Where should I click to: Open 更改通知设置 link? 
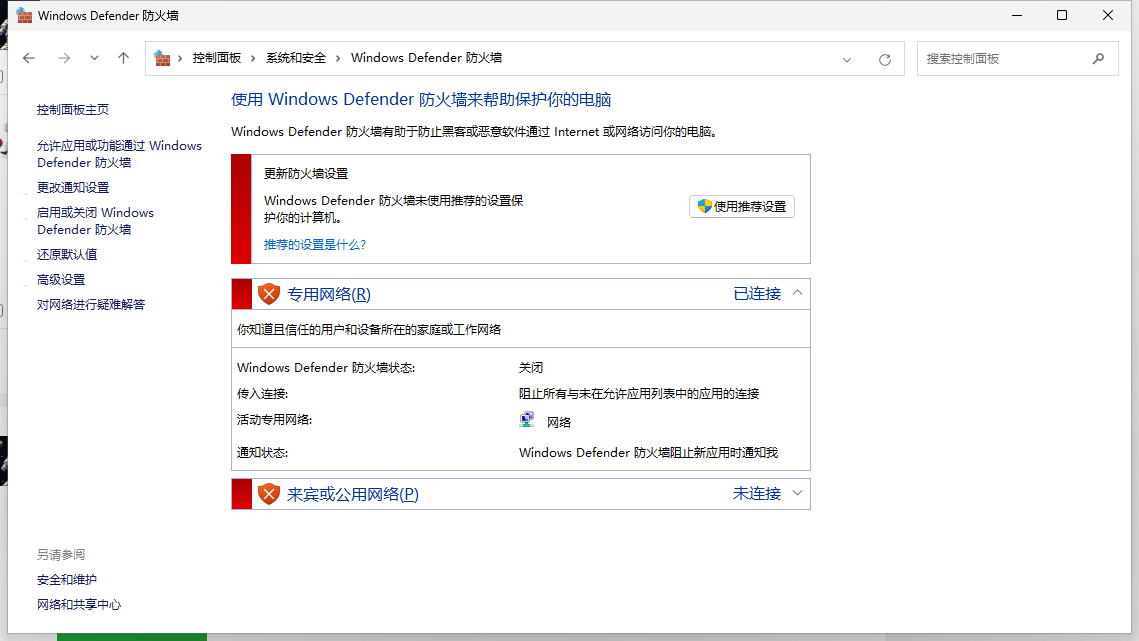[73, 188]
